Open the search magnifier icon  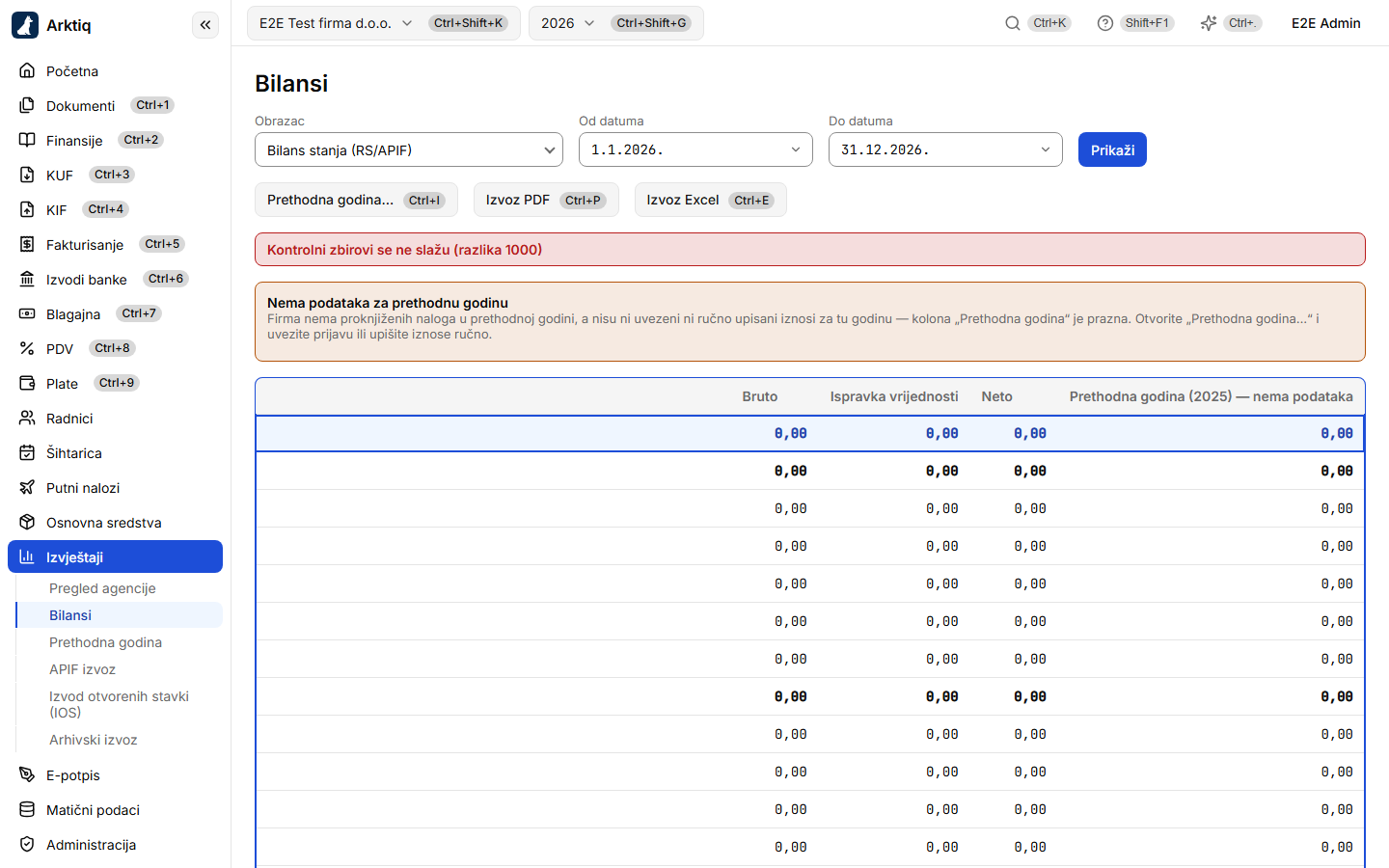point(1013,23)
